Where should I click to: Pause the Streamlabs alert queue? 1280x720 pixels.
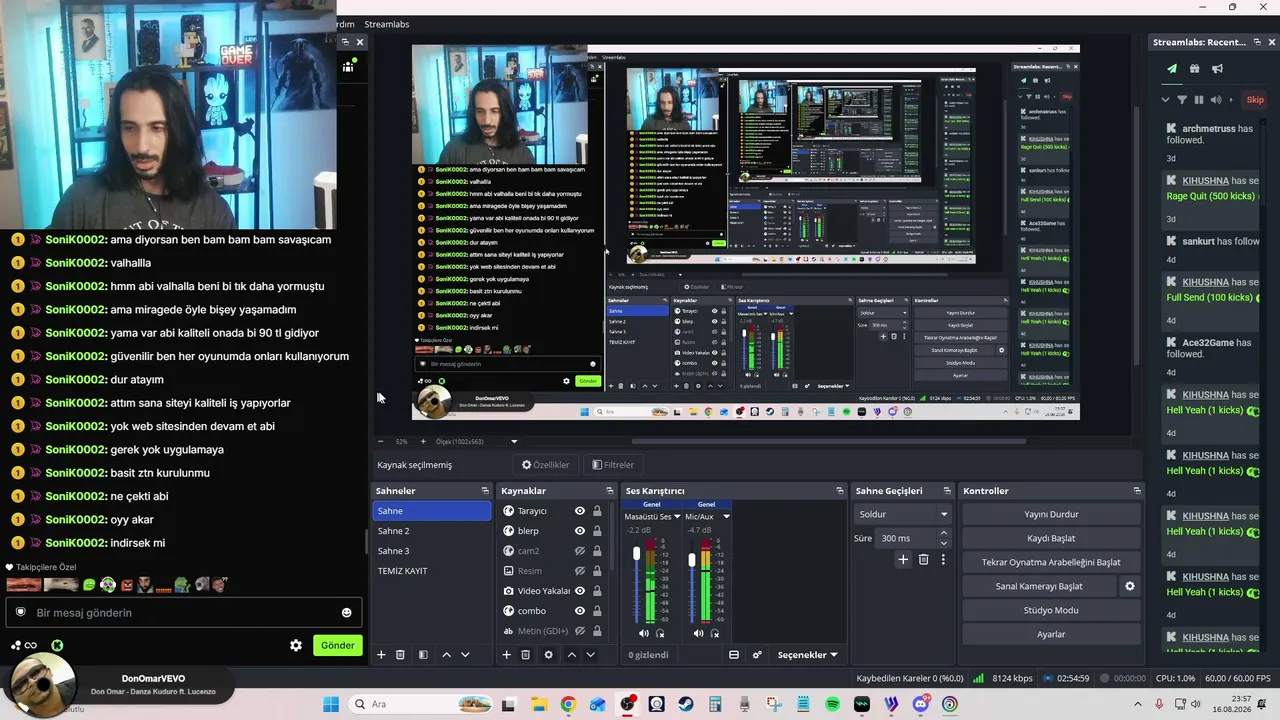1199,100
